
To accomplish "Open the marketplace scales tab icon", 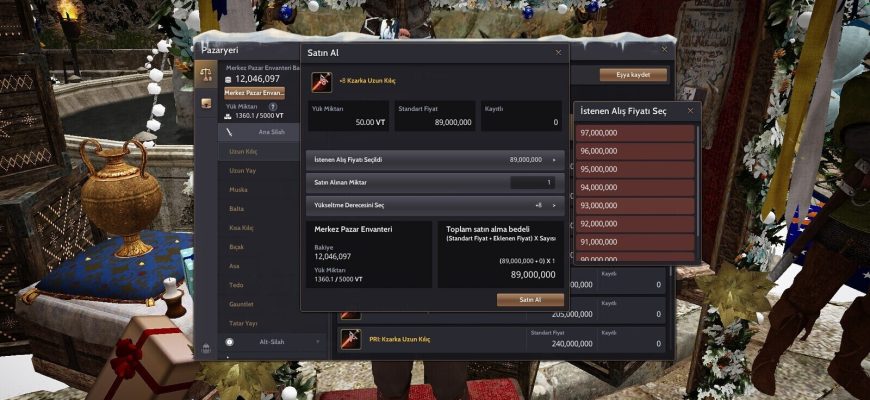I will point(206,74).
